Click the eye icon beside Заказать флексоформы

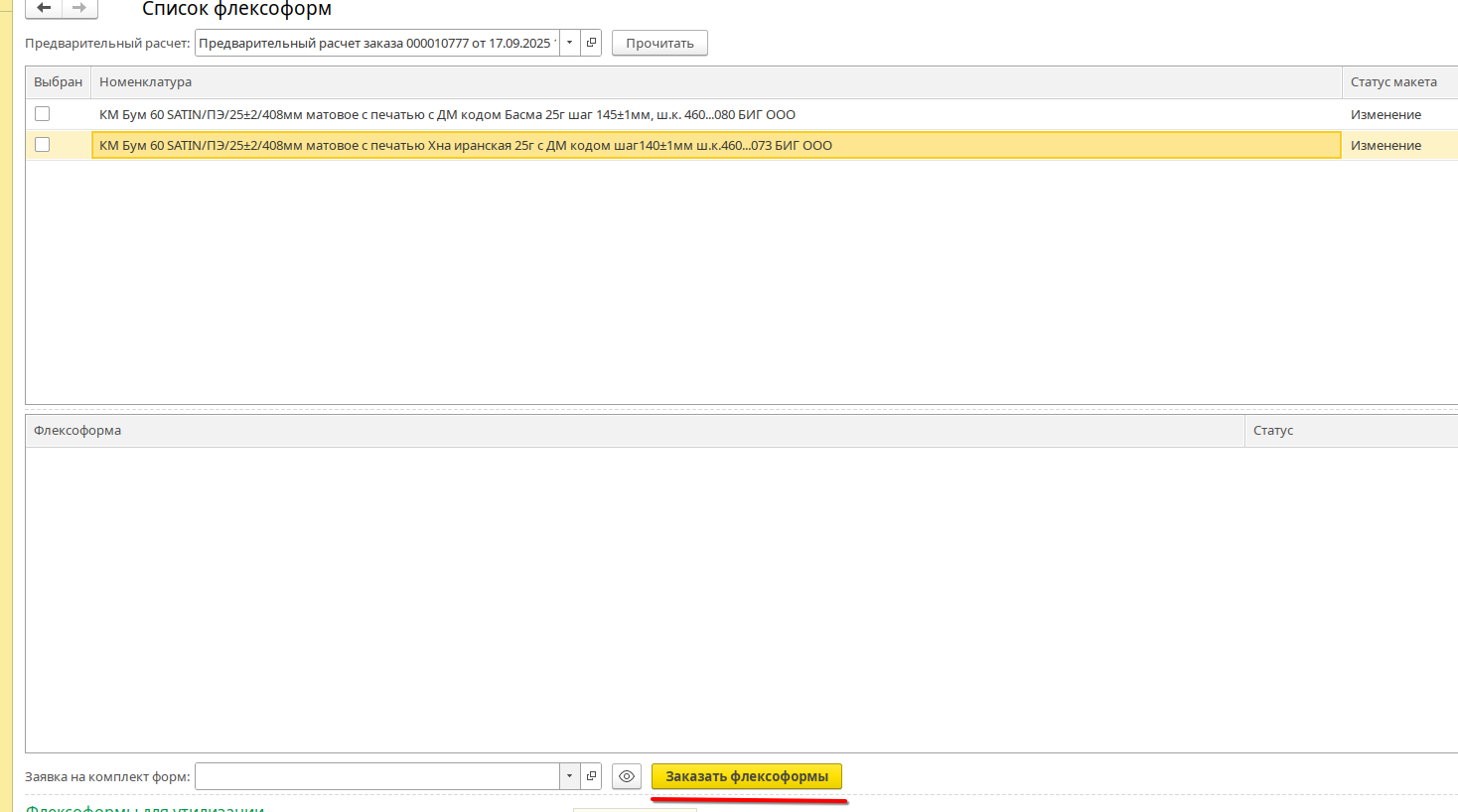click(627, 776)
